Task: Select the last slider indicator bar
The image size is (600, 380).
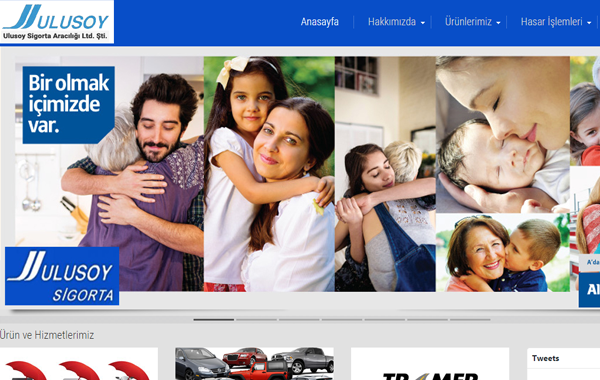Action: click(470, 319)
